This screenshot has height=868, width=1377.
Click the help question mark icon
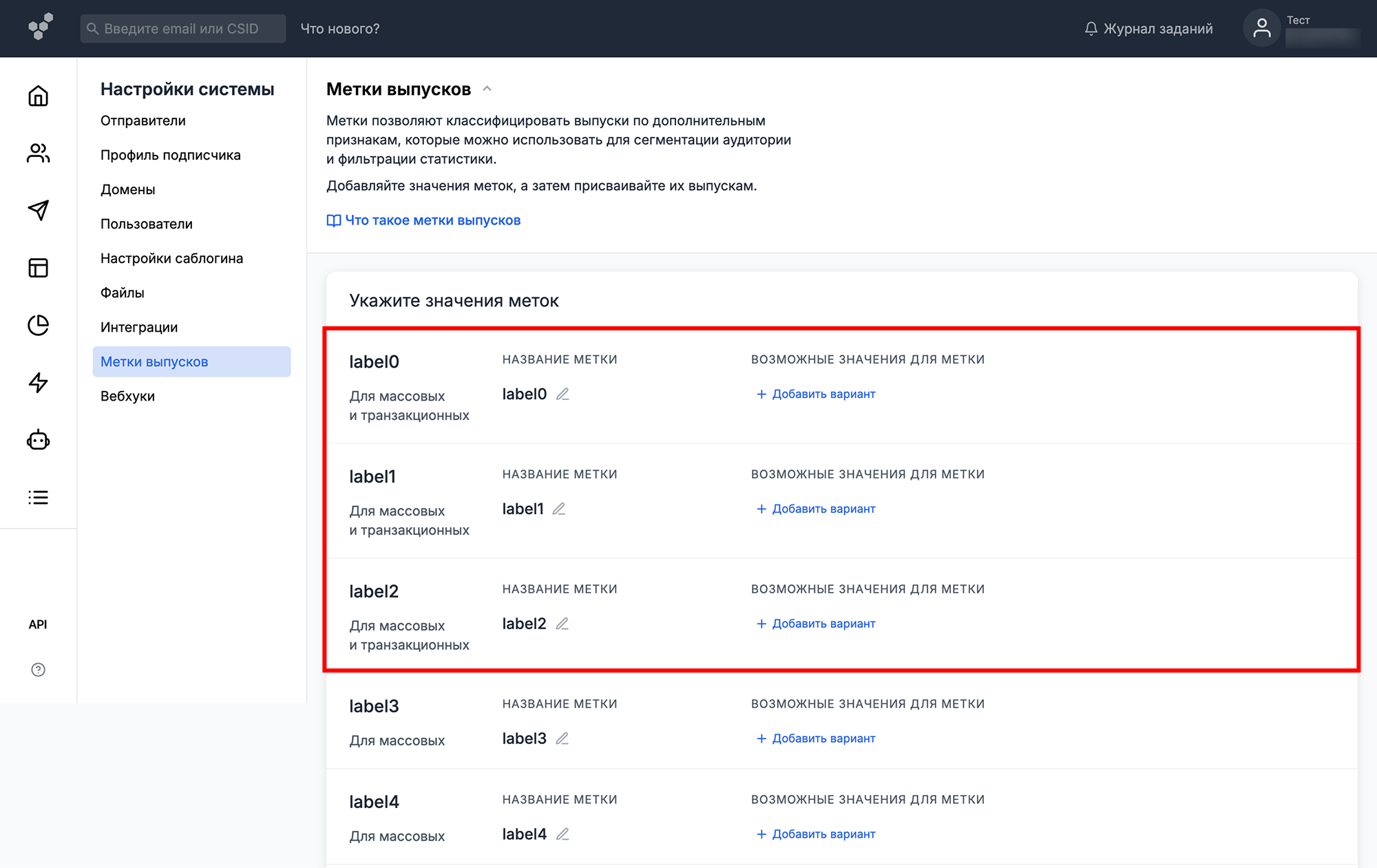point(38,670)
